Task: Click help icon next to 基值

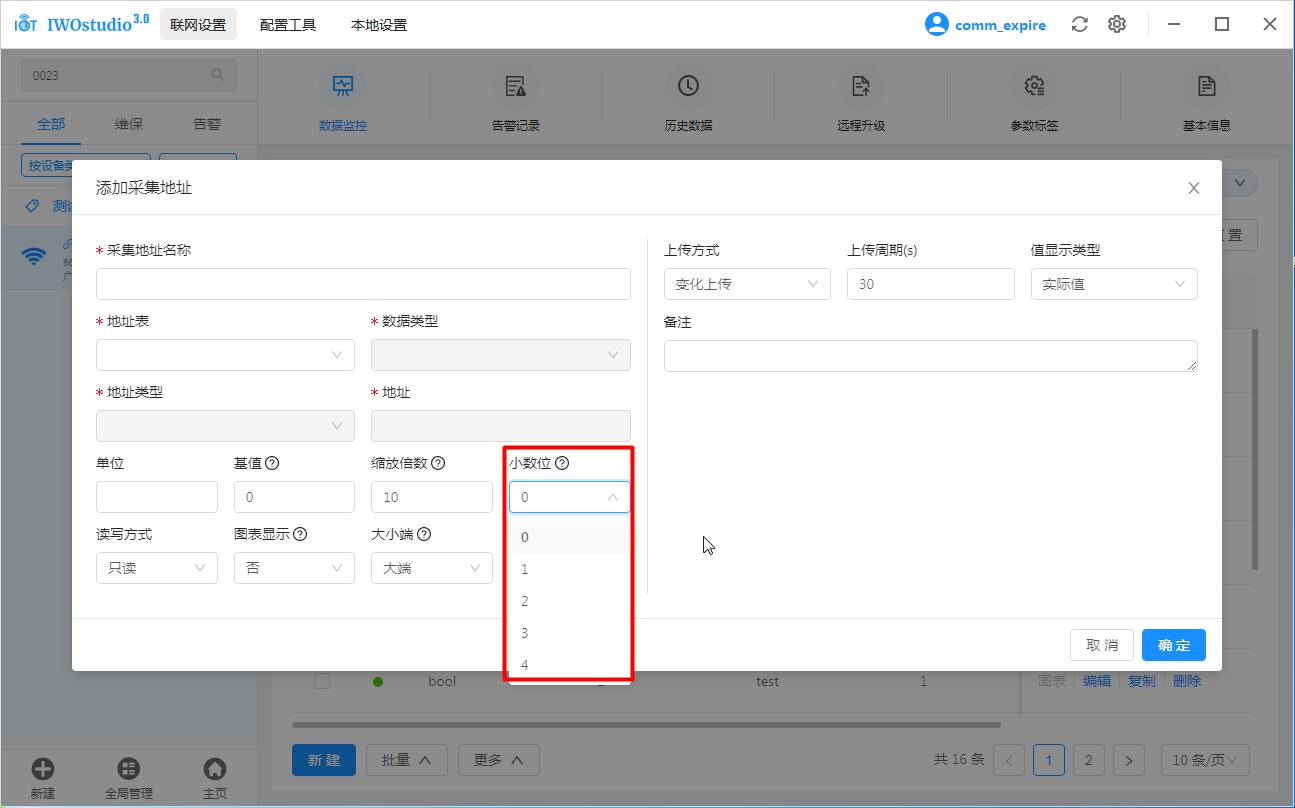Action: 272,463
